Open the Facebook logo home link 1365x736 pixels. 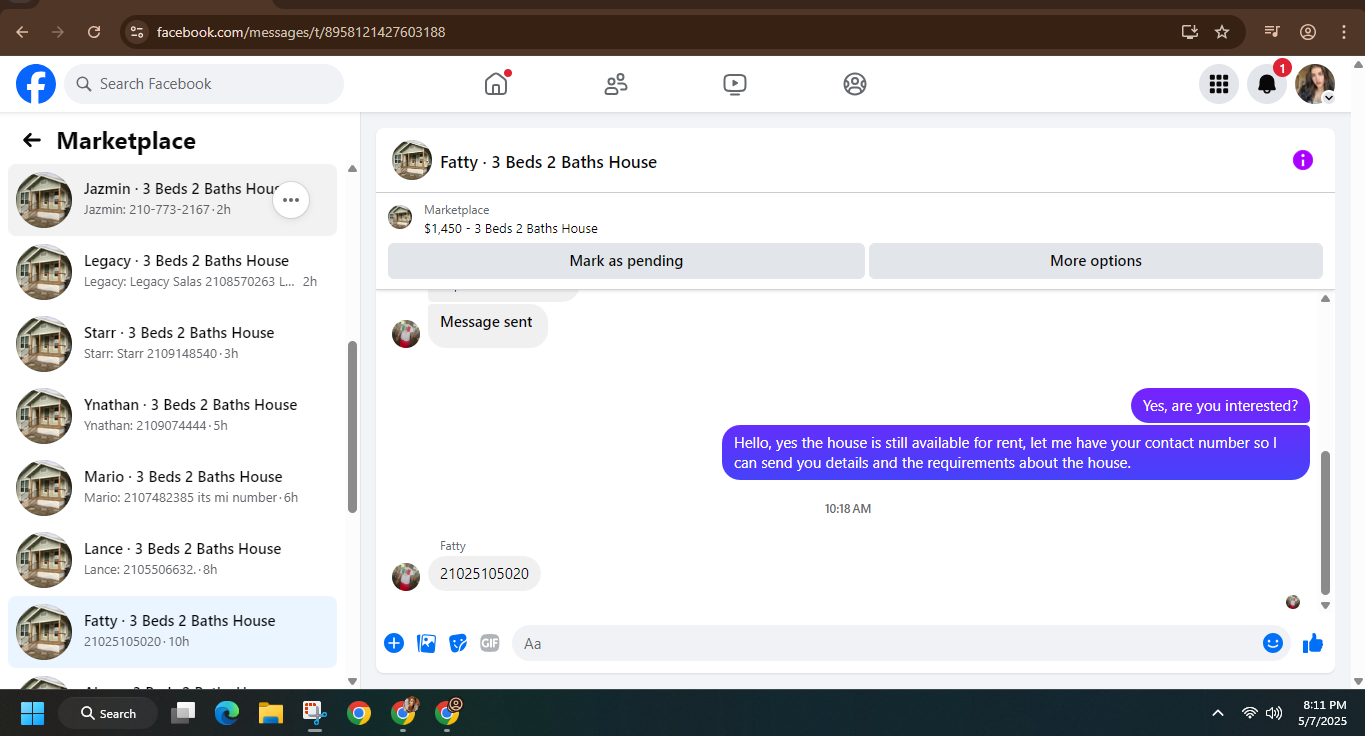tap(36, 84)
